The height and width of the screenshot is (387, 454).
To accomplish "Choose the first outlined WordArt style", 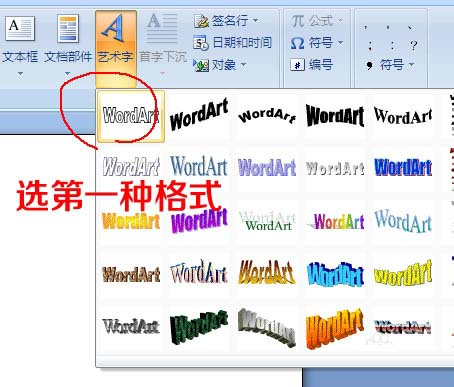I will [131, 116].
